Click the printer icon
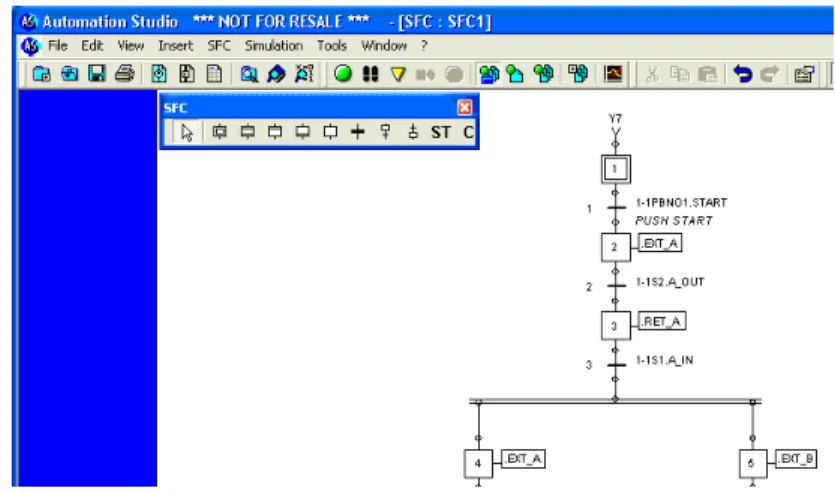 click(x=125, y=74)
